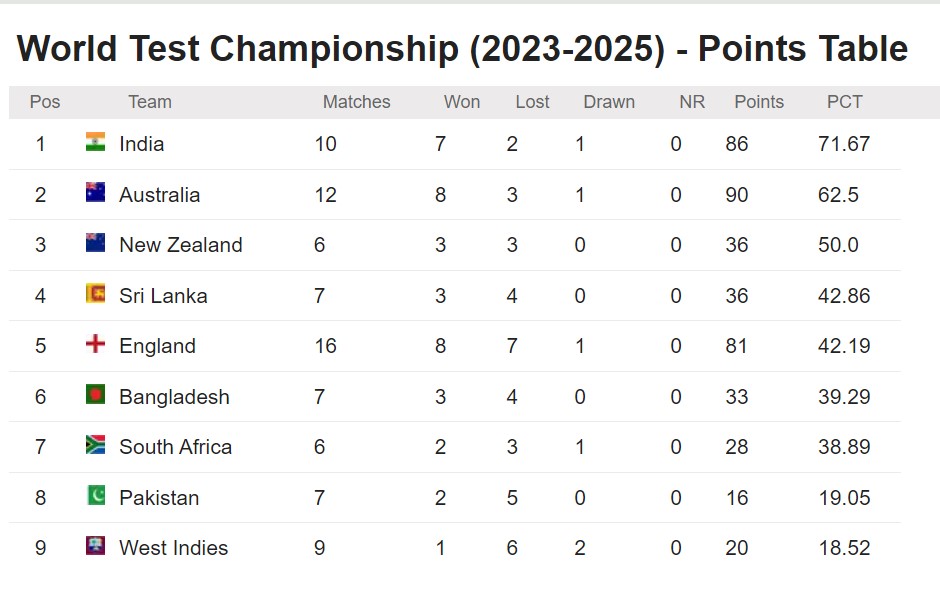Select the South Africa team name
The width and height of the screenshot is (940, 598).
tap(175, 447)
